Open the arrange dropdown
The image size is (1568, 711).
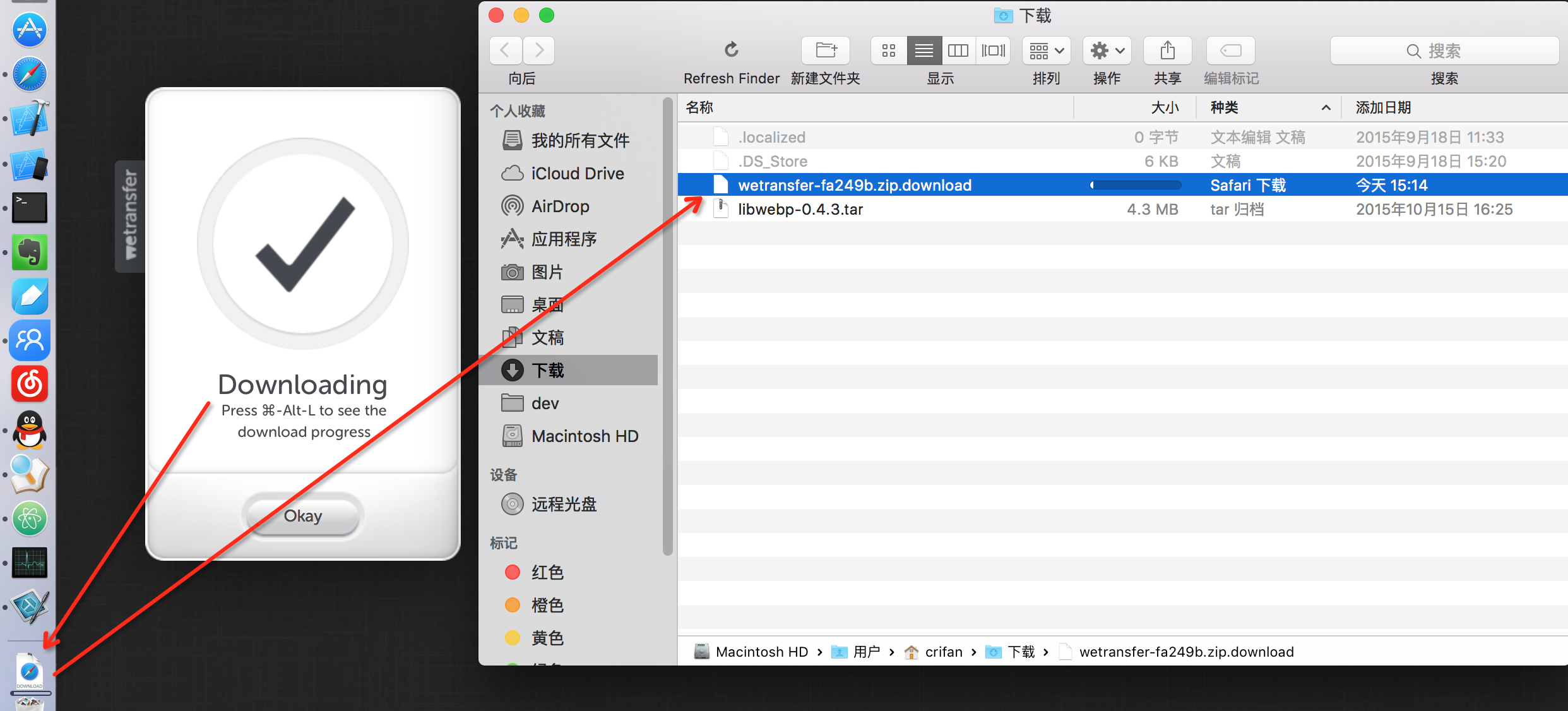click(1046, 51)
